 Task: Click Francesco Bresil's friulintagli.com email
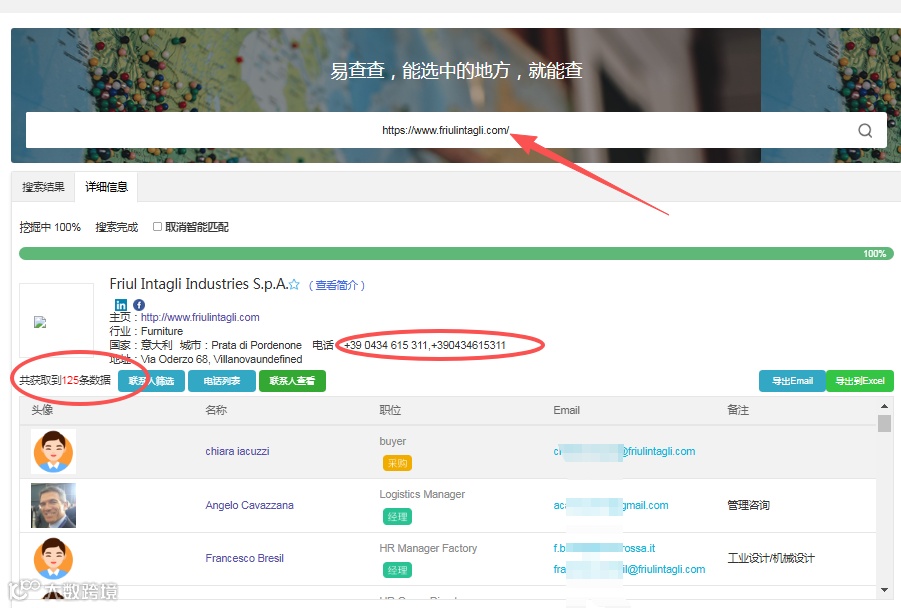coord(629,569)
